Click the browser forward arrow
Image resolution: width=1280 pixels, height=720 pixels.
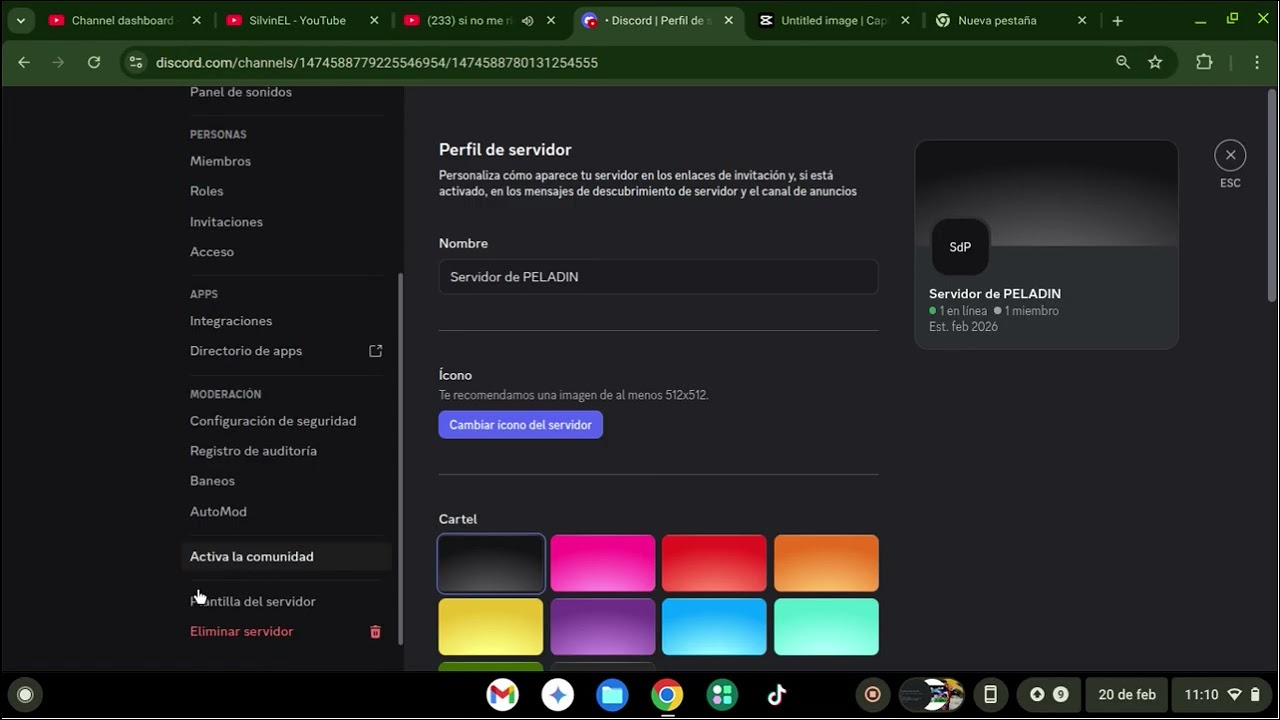(x=58, y=62)
